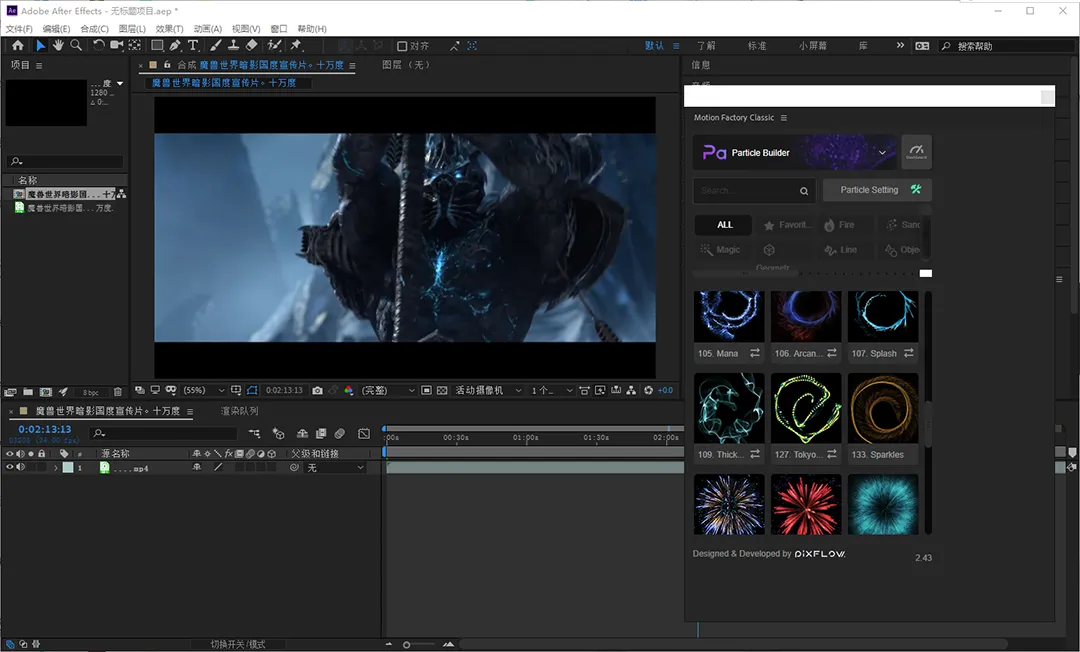Select the horizontal Type tool
Screen dimensions: 1080x652
coord(193,46)
